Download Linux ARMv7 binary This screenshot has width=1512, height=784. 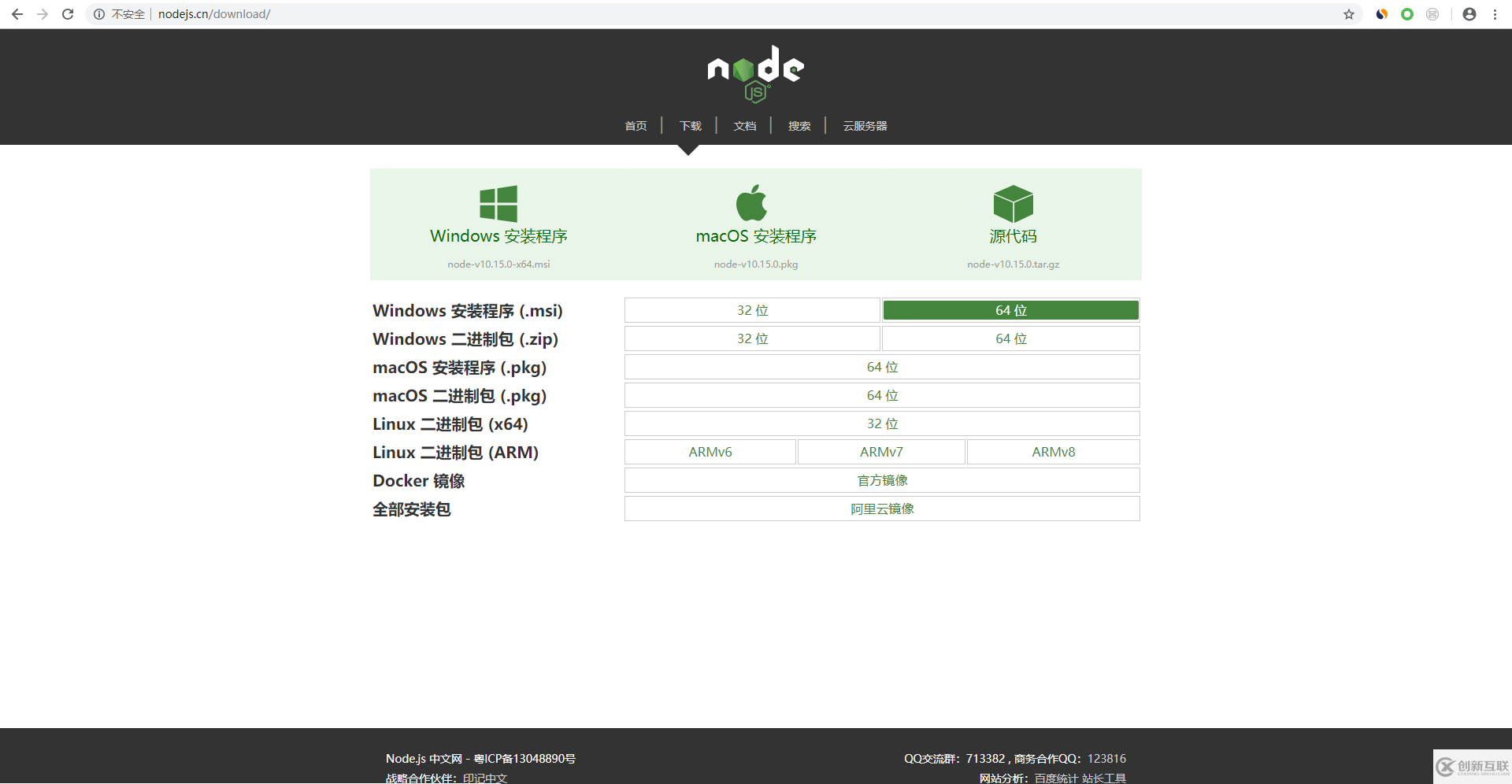tap(881, 452)
